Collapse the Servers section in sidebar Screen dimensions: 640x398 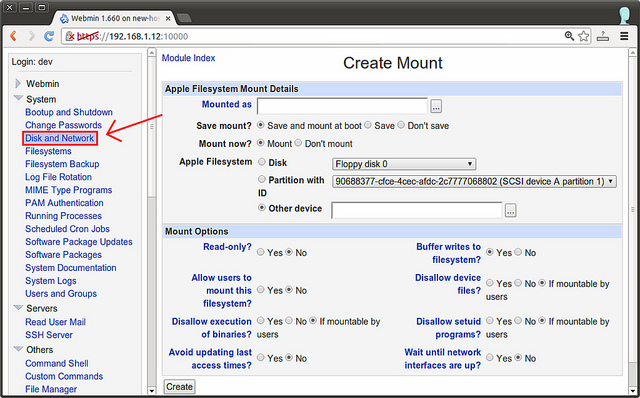pos(18,307)
